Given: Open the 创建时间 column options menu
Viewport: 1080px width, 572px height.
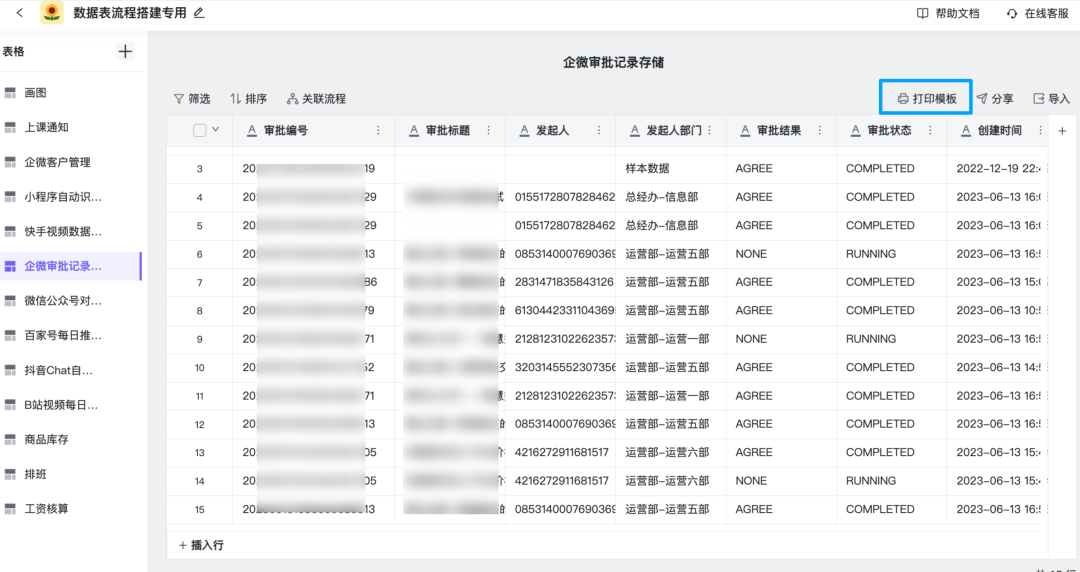Looking at the screenshot, I should click(1040, 130).
